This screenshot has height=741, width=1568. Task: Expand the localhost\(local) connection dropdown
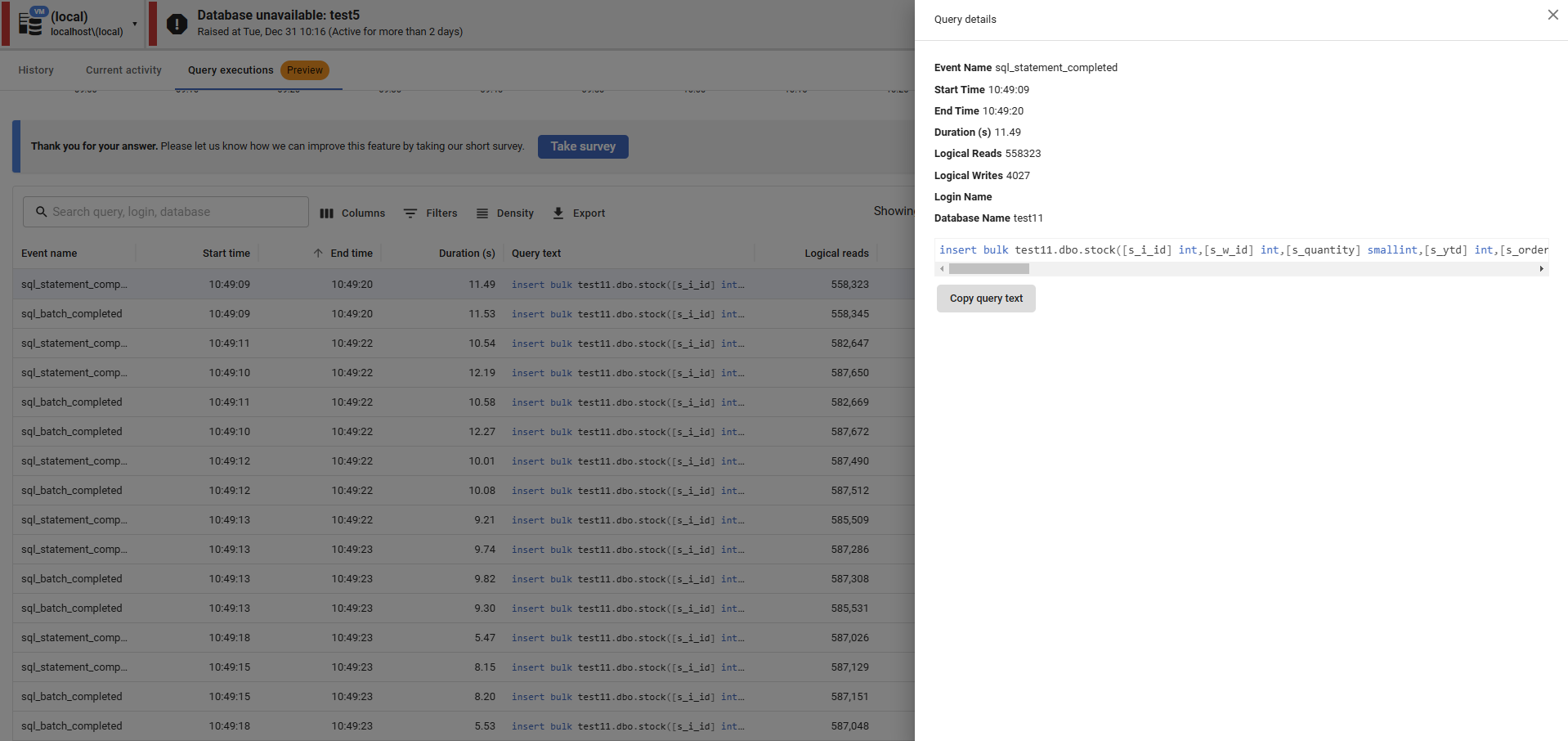point(136,24)
